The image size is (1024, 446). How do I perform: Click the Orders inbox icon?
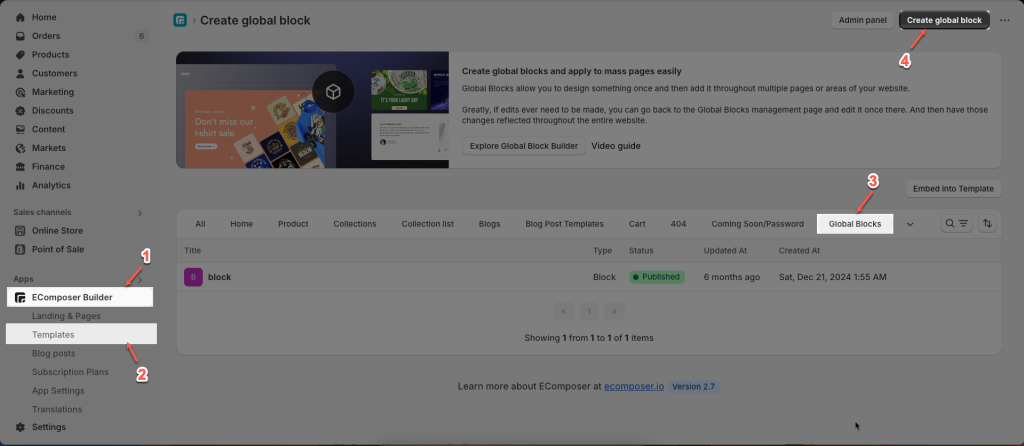[x=20, y=36]
